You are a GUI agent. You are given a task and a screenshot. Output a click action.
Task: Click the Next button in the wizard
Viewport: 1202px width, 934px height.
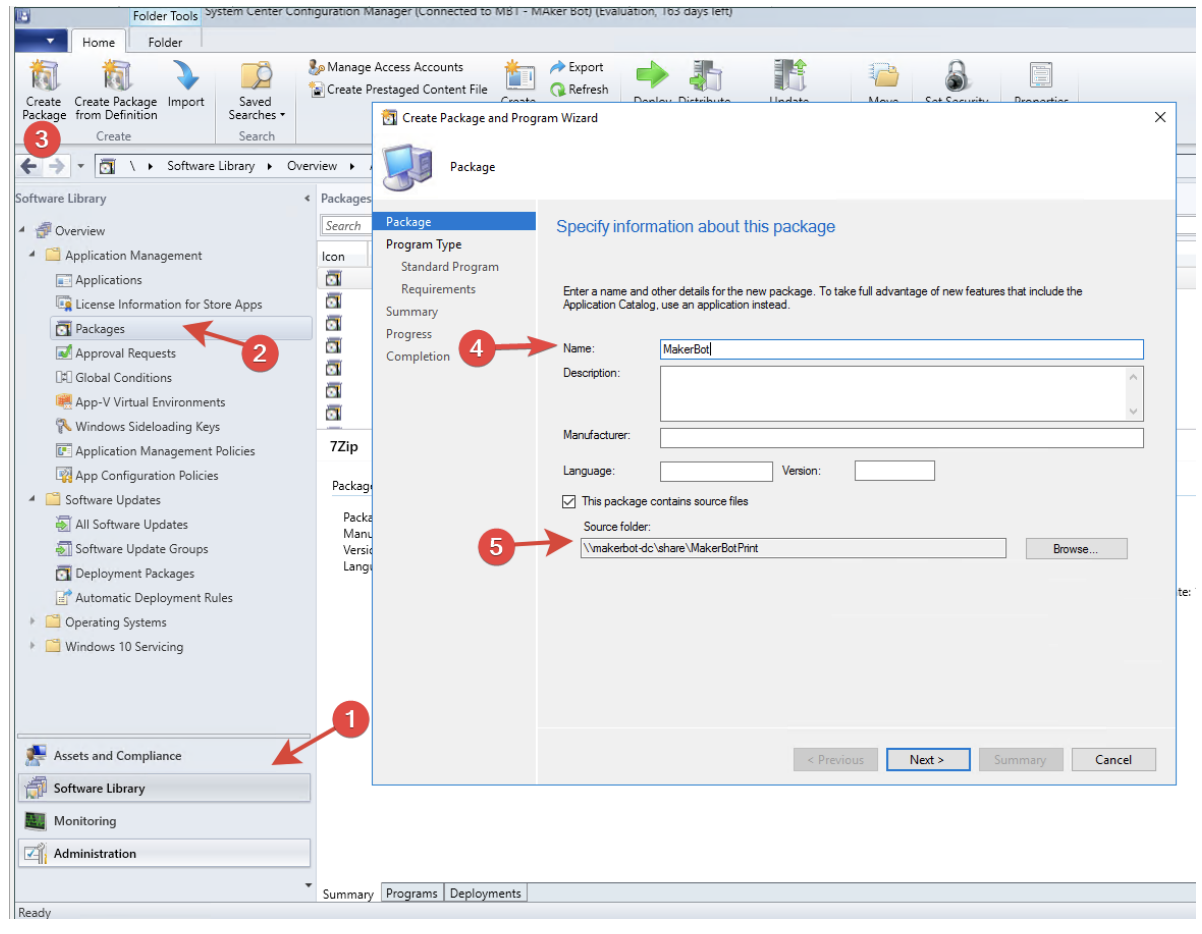[927, 759]
